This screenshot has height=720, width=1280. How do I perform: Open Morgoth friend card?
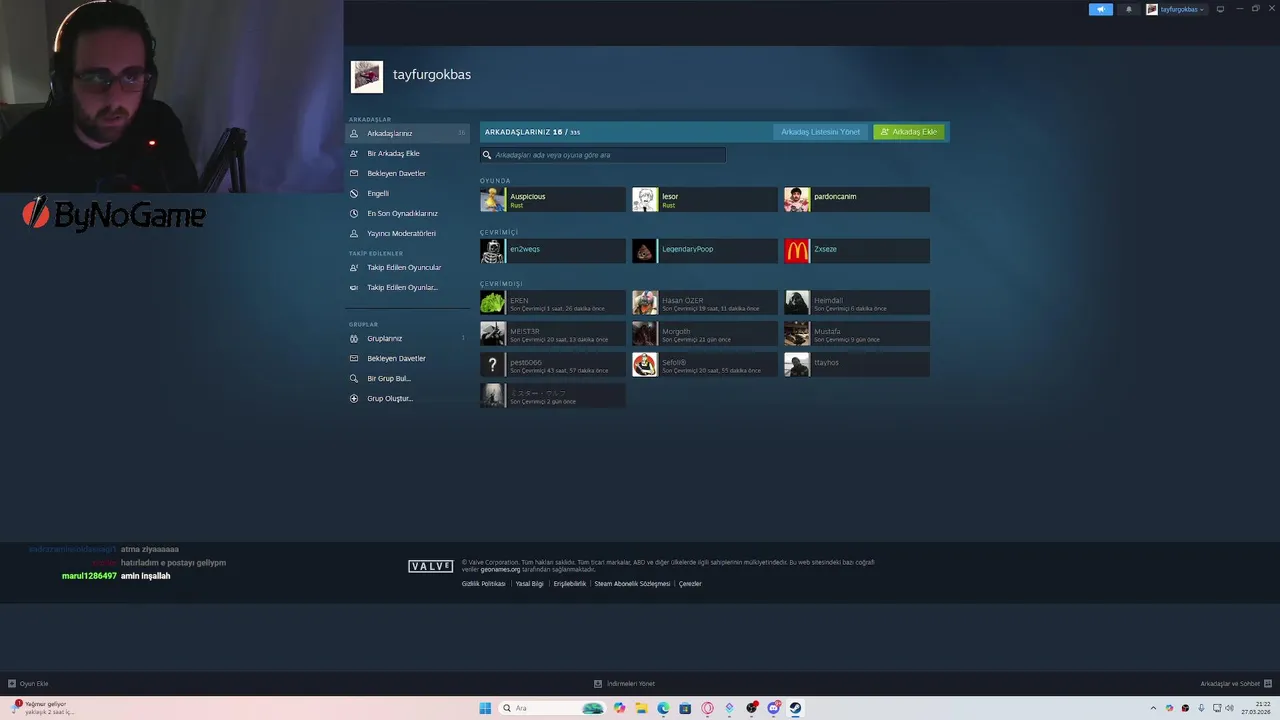coord(705,333)
